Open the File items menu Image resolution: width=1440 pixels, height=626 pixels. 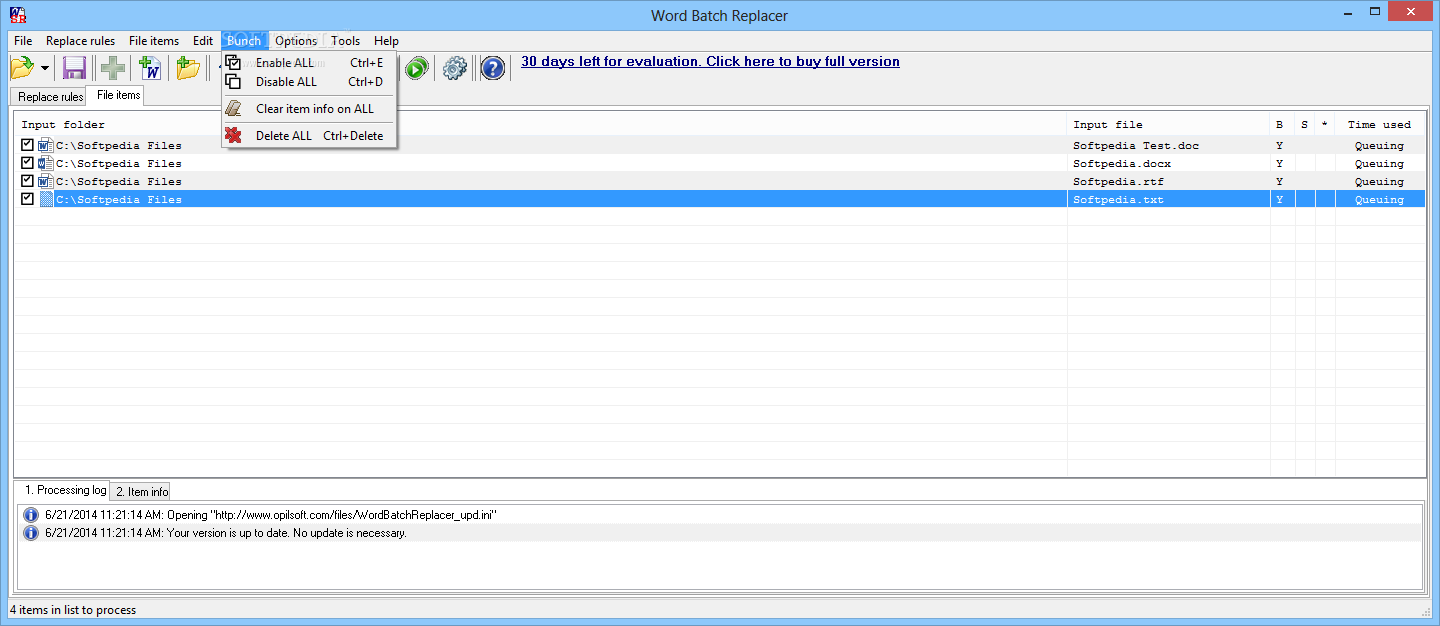[x=154, y=41]
